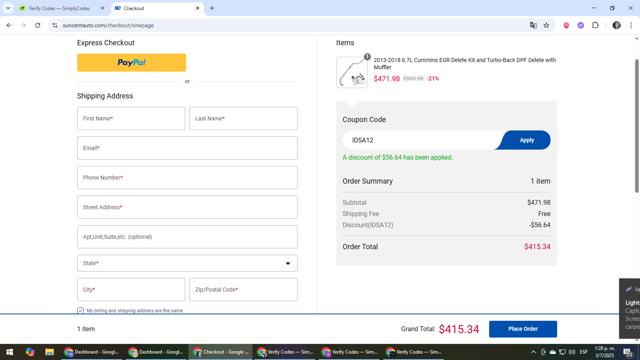640x360 pixels.
Task: Open the Extensions puzzle icon
Action: tap(595, 25)
